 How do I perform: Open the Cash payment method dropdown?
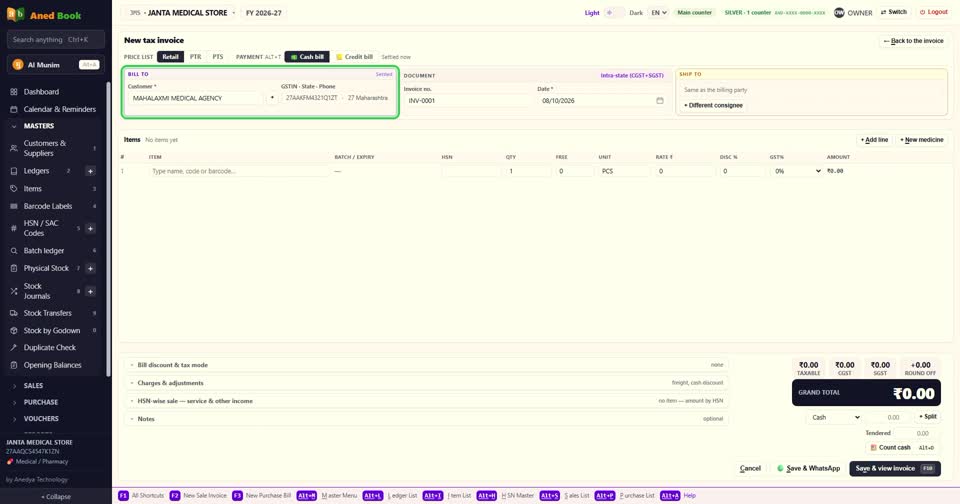click(835, 417)
